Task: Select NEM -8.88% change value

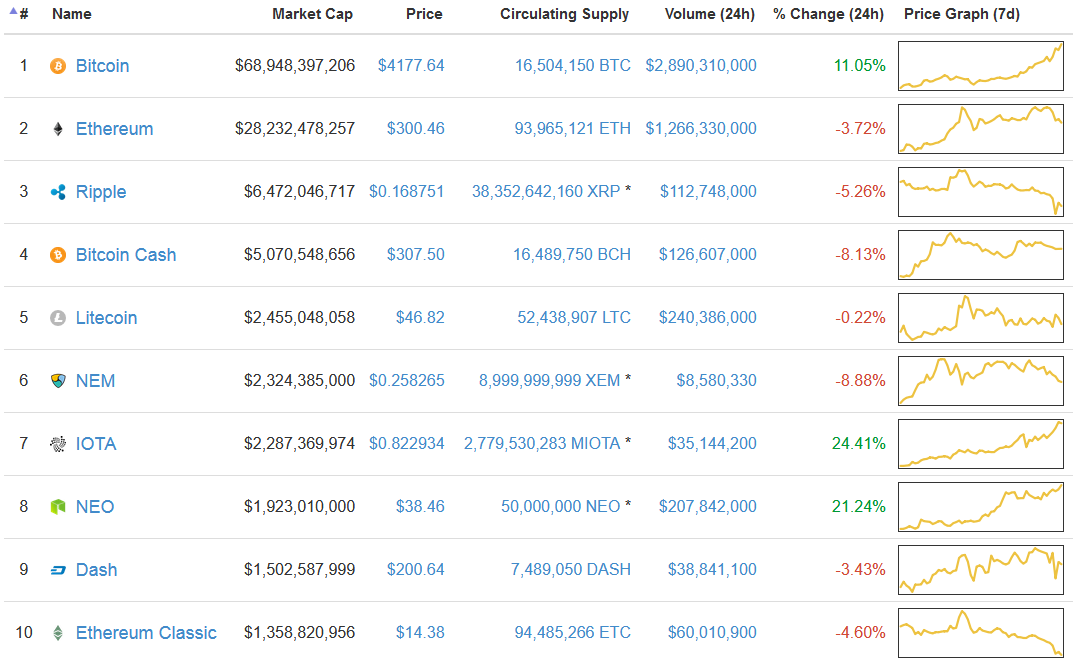Action: click(860, 381)
